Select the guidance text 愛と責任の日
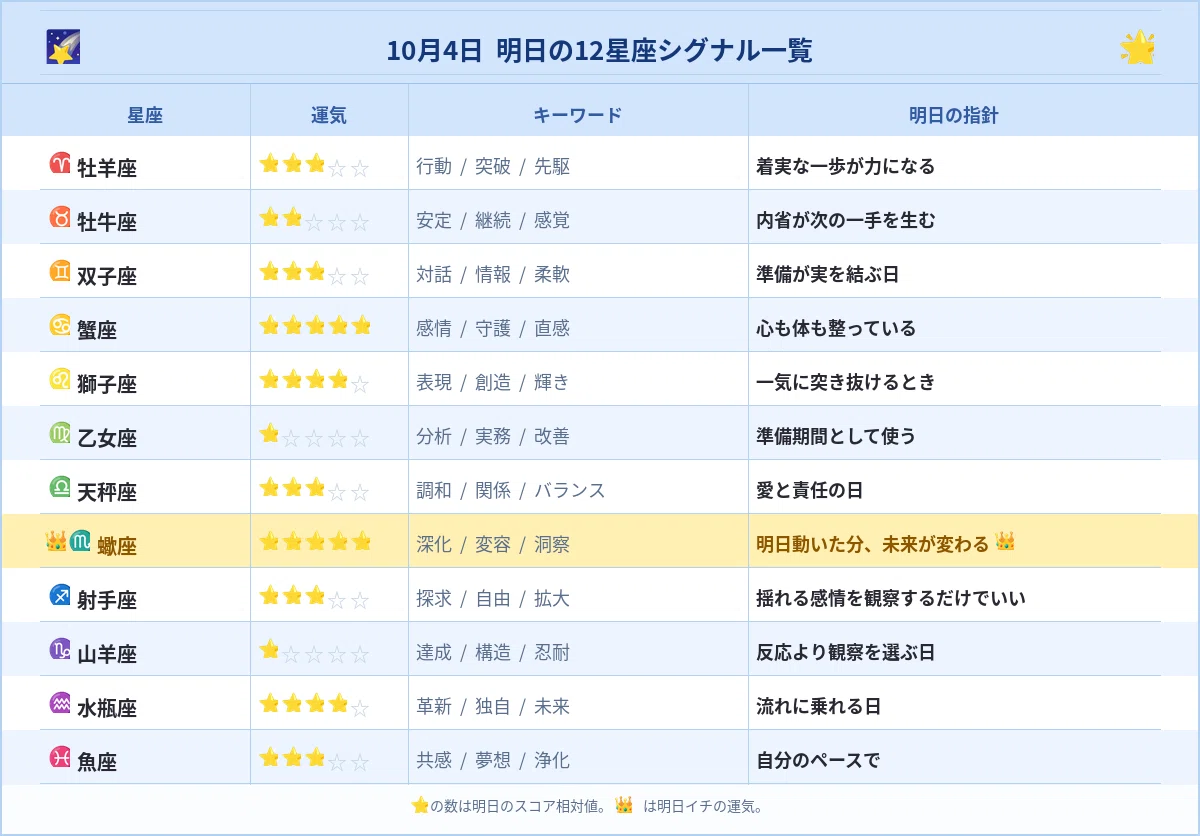 coord(810,490)
